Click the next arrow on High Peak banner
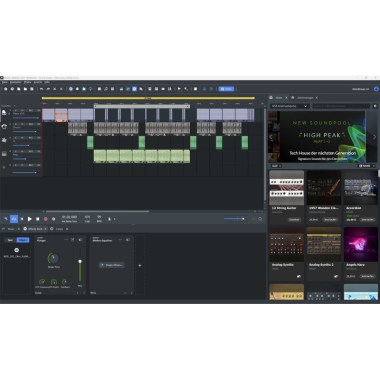Viewport: 380px width, 380px height. [x=374, y=137]
